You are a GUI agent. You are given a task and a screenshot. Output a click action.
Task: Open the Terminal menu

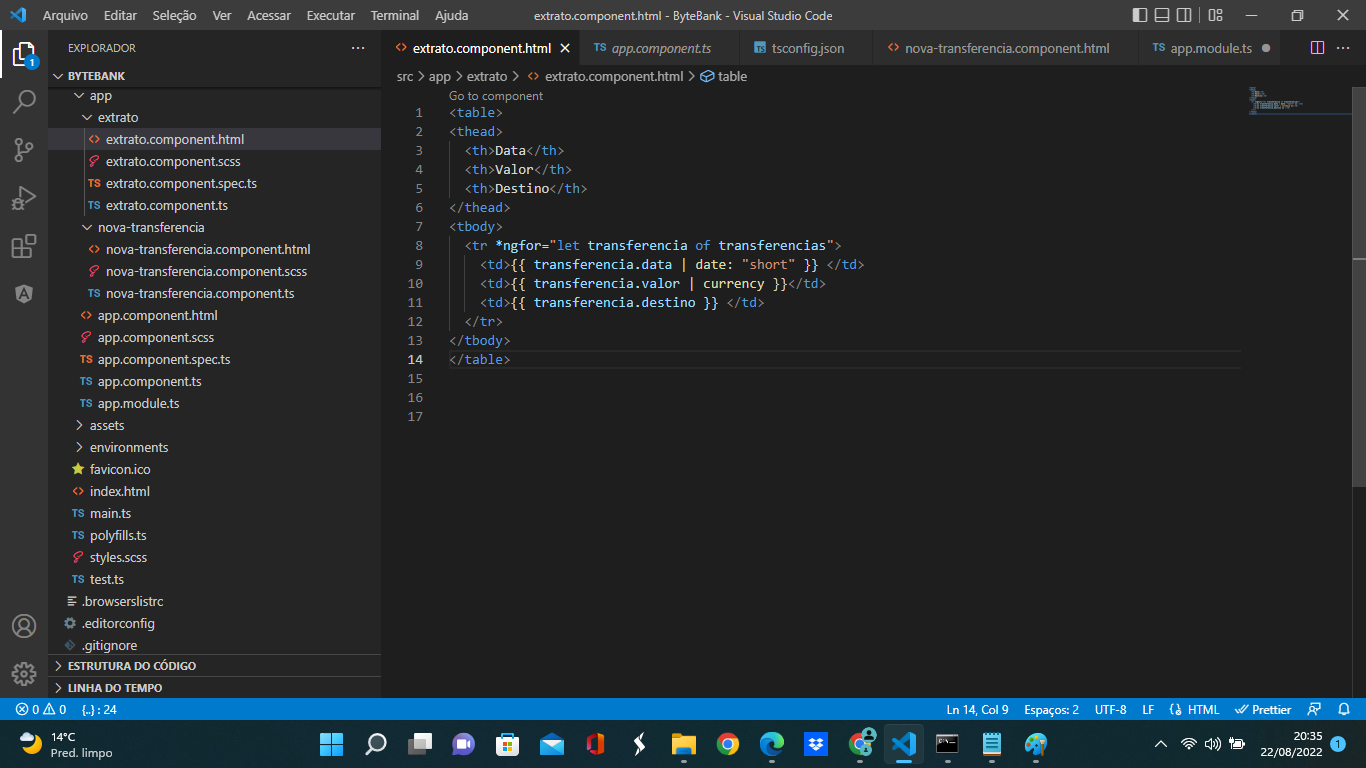395,15
